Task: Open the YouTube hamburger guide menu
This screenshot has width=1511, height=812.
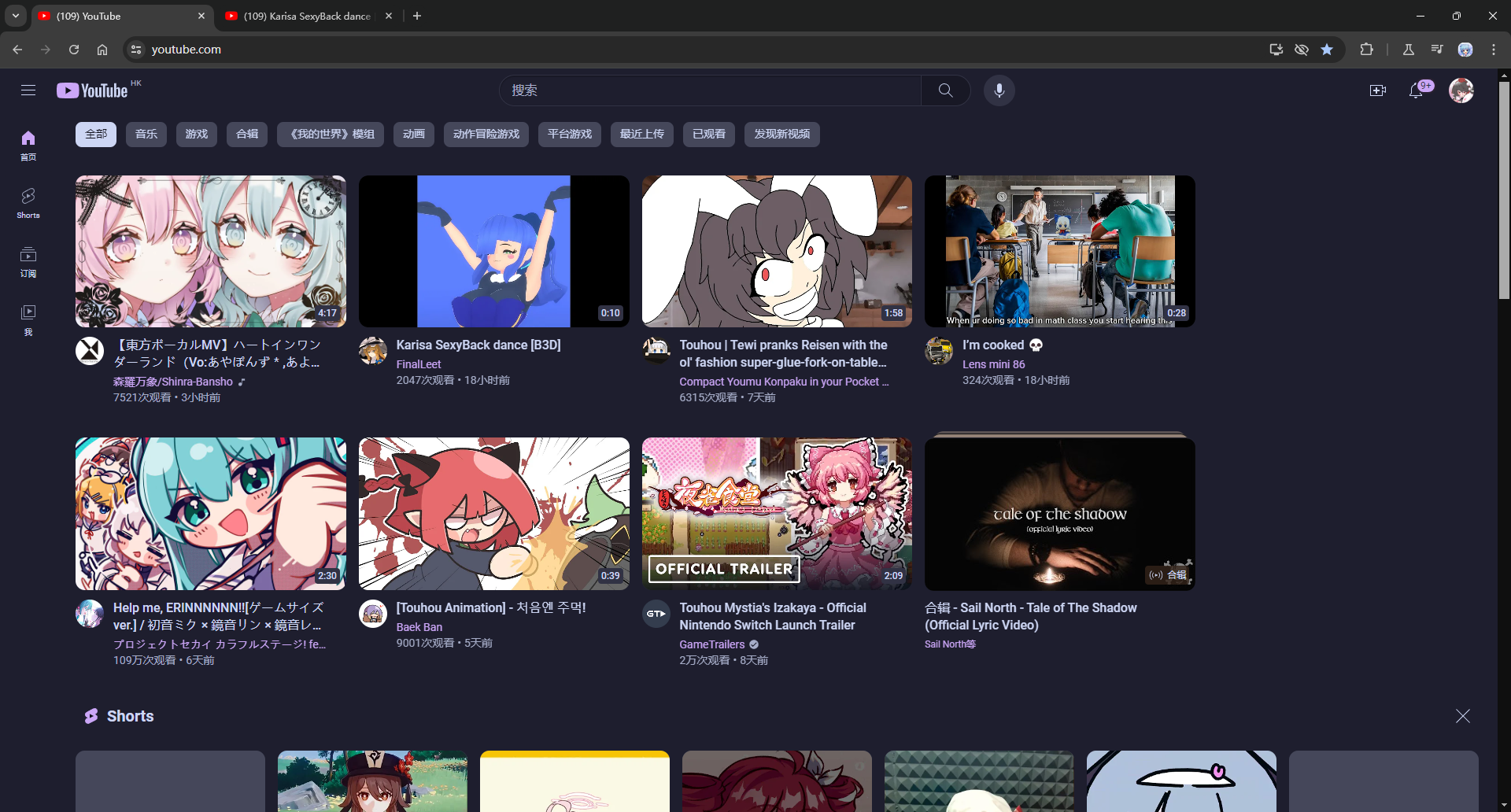Action: [x=28, y=90]
